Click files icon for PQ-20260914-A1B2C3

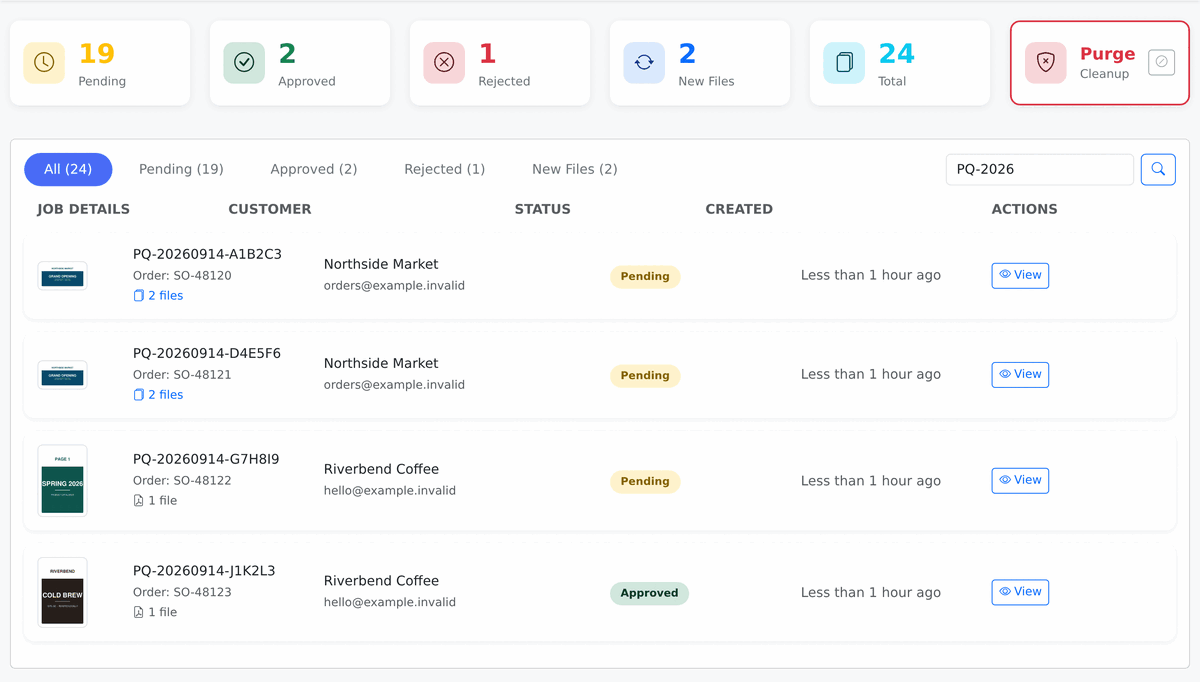[139, 296]
